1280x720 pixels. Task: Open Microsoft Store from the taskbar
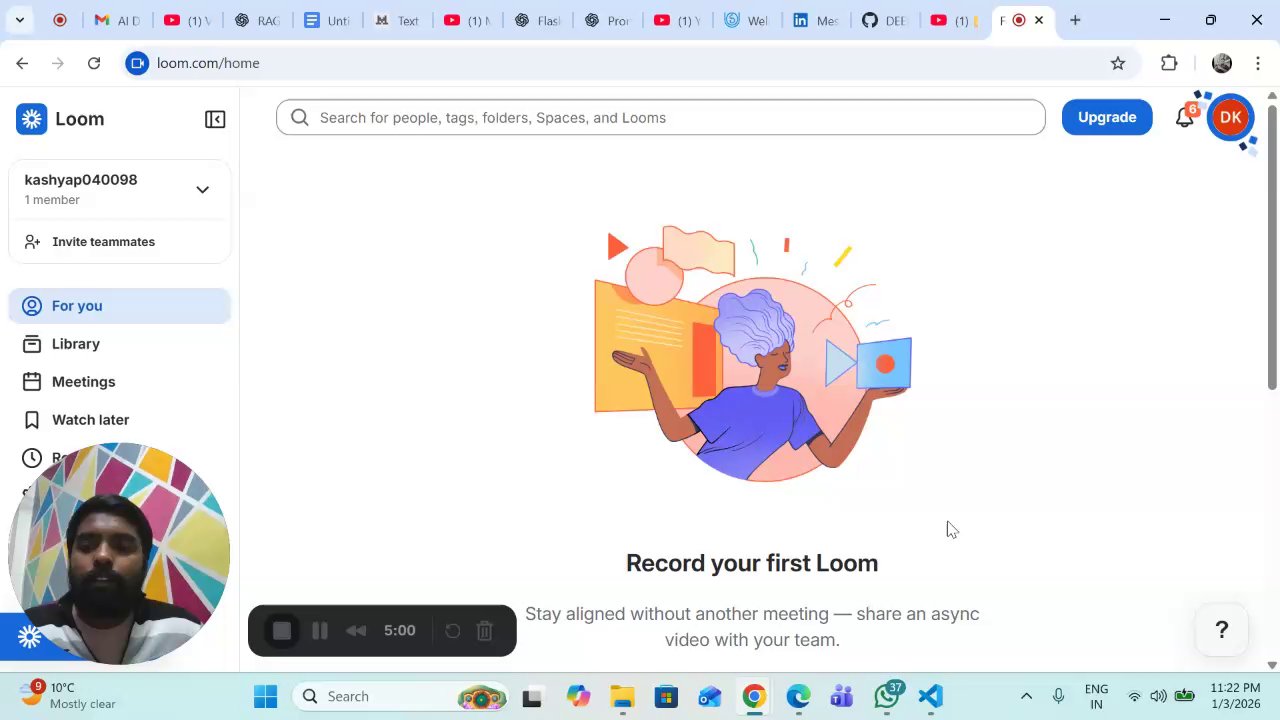(x=666, y=696)
